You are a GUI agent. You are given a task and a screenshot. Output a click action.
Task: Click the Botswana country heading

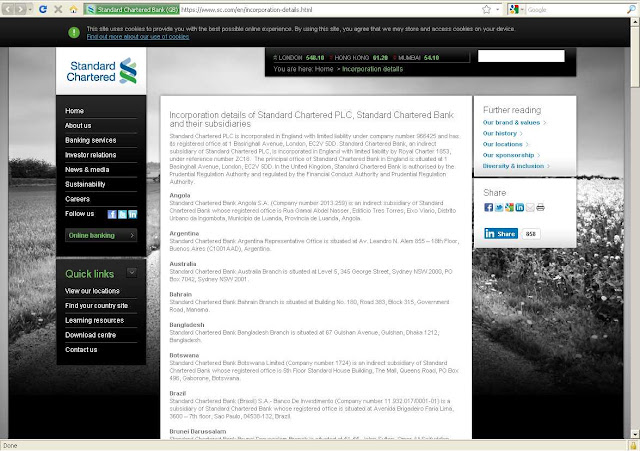(x=184, y=355)
